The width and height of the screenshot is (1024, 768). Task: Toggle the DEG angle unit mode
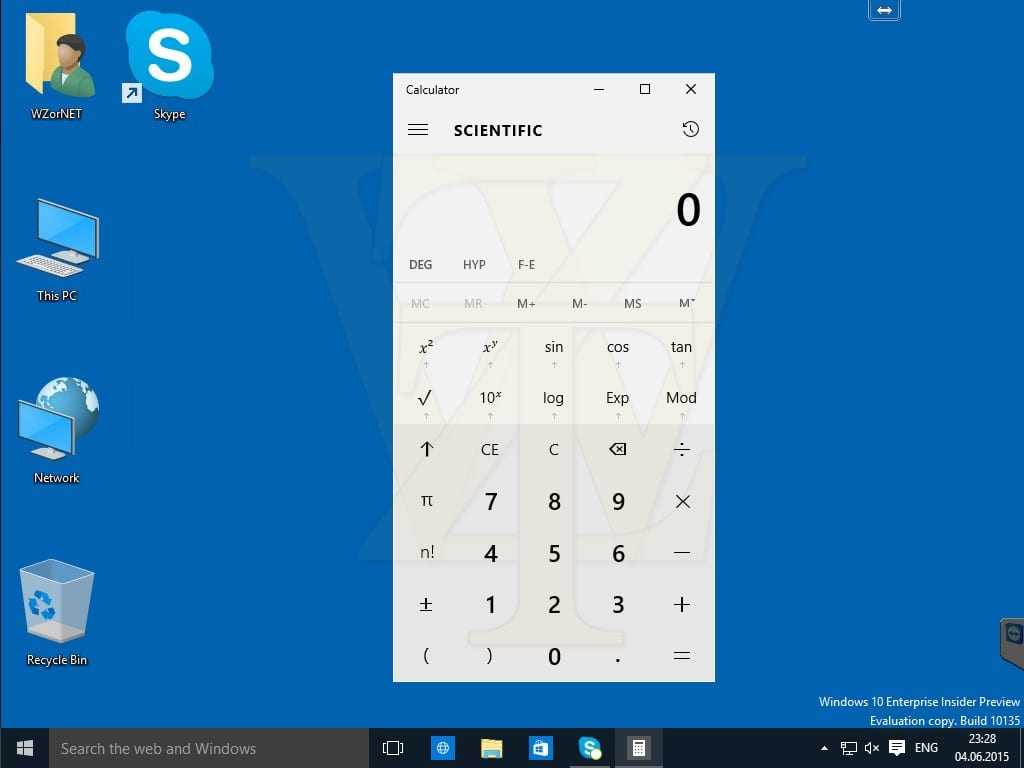(x=421, y=265)
